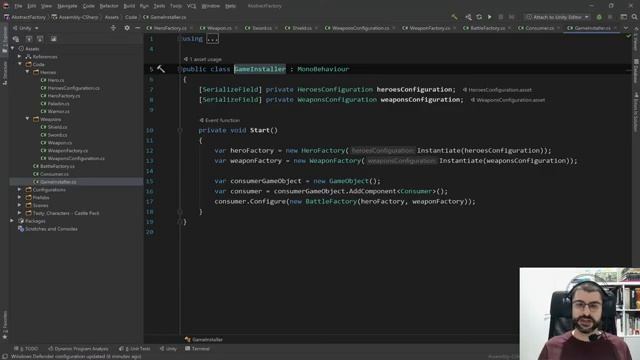Click the 'Event function' code hint
The width and height of the screenshot is (640, 360).
[220, 120]
